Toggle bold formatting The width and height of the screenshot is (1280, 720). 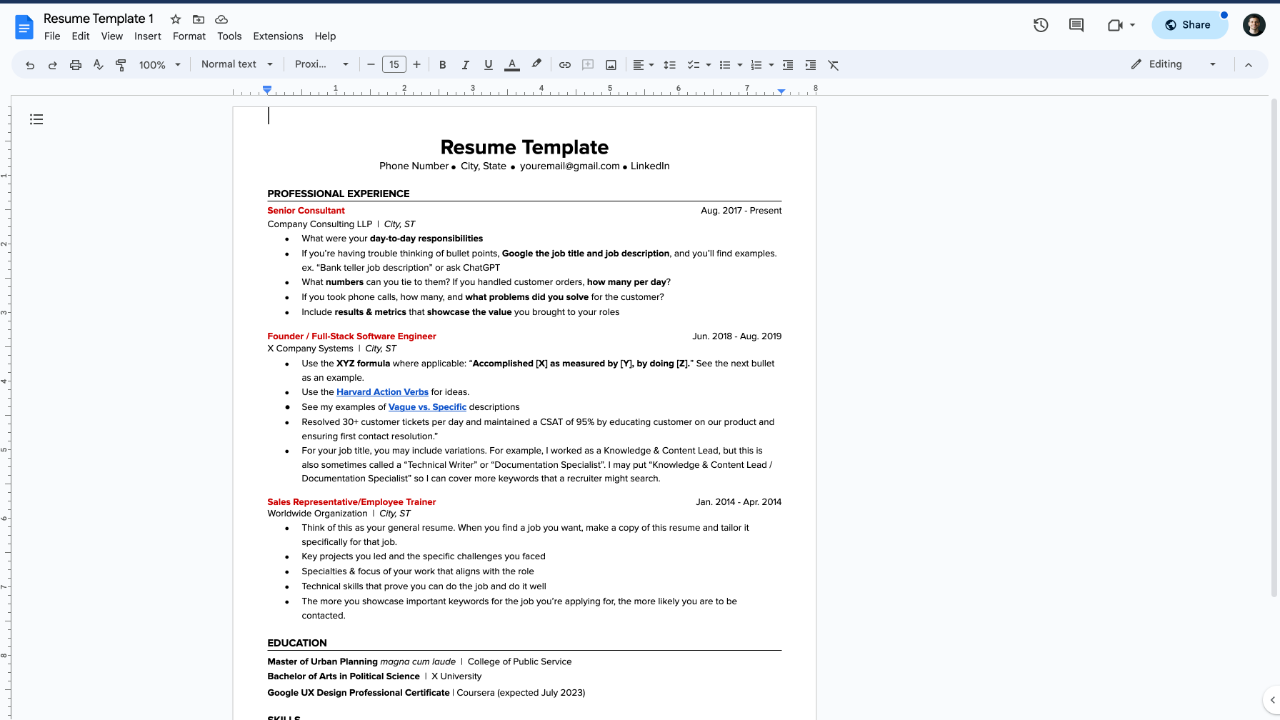click(442, 64)
